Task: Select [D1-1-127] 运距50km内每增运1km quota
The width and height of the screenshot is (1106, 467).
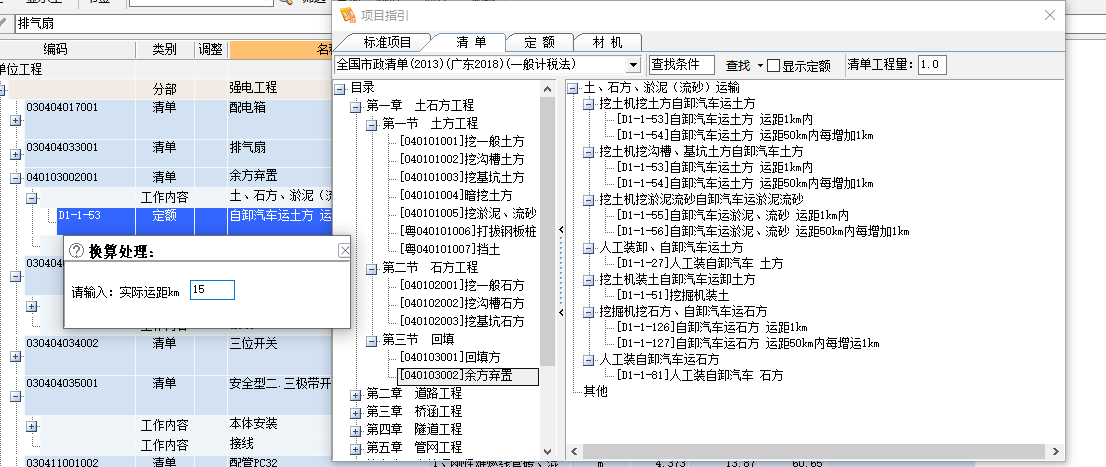Action: (x=747, y=344)
